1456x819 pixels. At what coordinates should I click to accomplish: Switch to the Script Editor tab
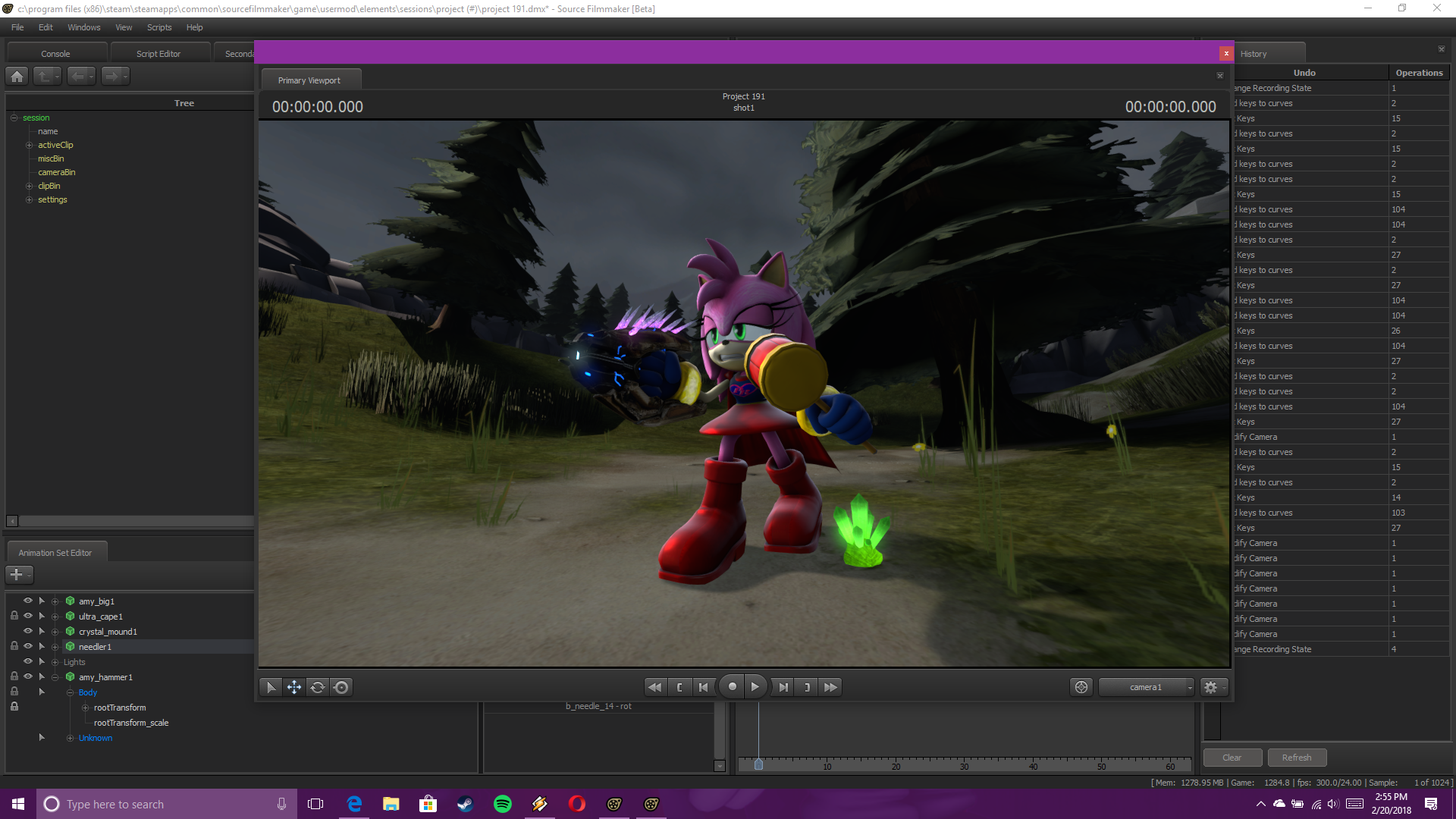click(x=158, y=54)
